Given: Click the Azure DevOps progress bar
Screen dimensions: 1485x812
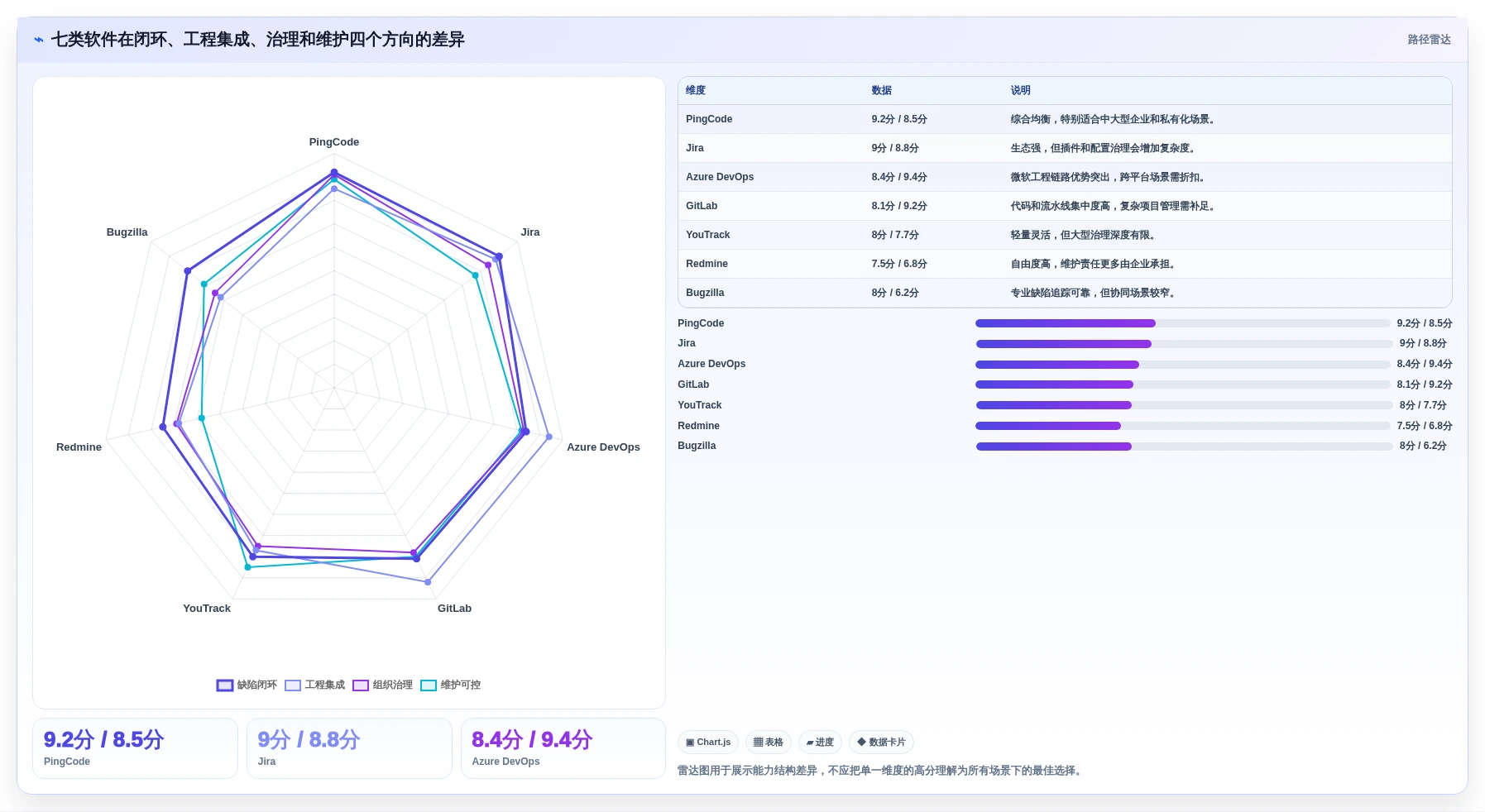Looking at the screenshot, I should [x=1183, y=365].
